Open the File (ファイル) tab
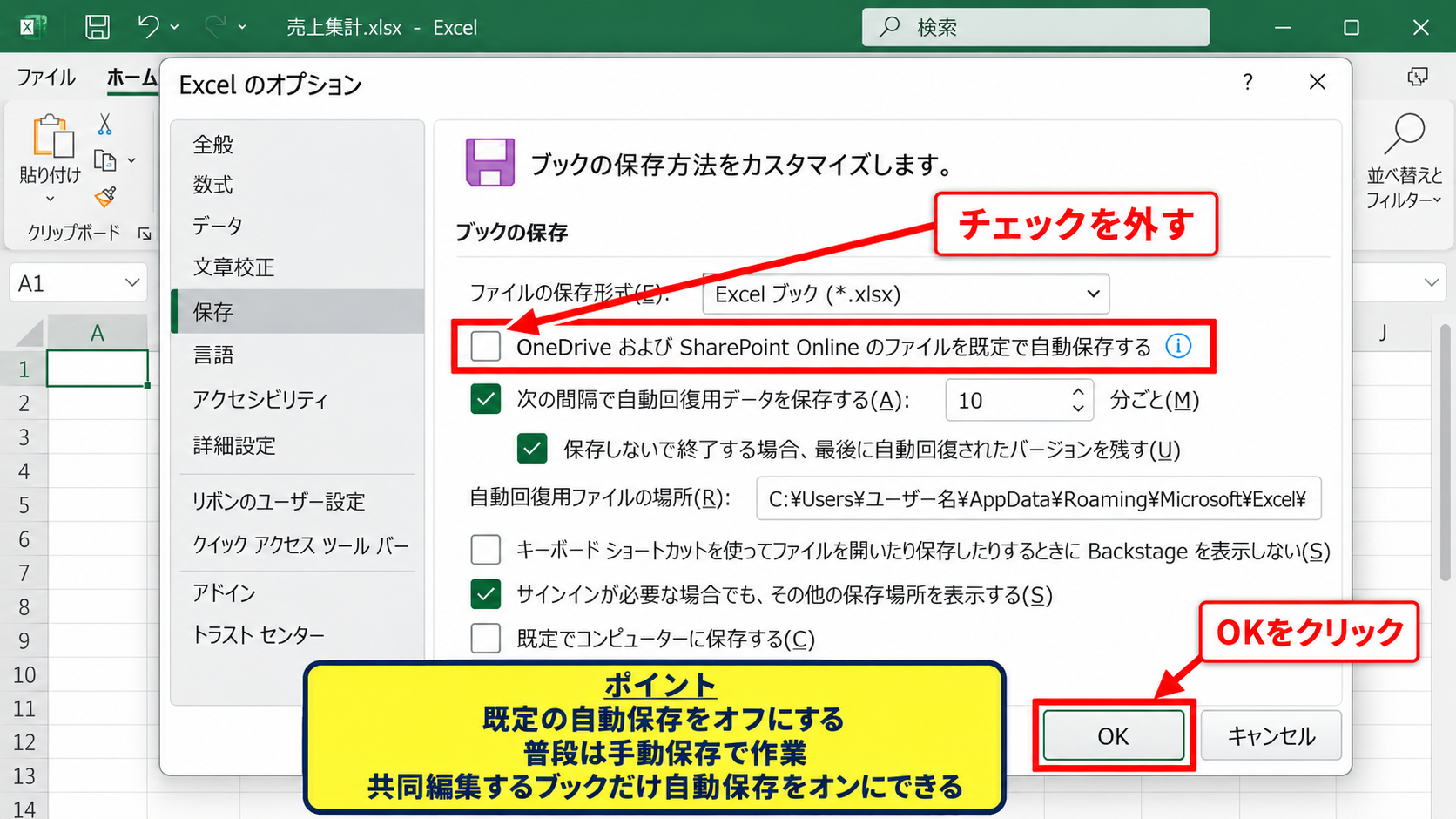 click(46, 78)
